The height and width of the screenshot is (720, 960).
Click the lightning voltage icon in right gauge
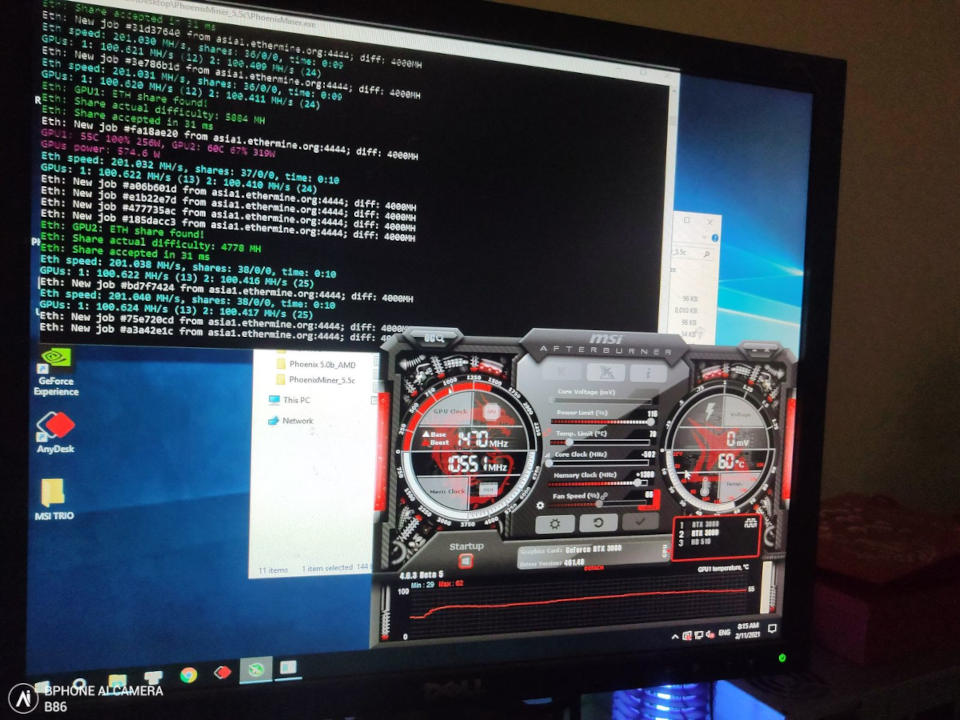710,411
